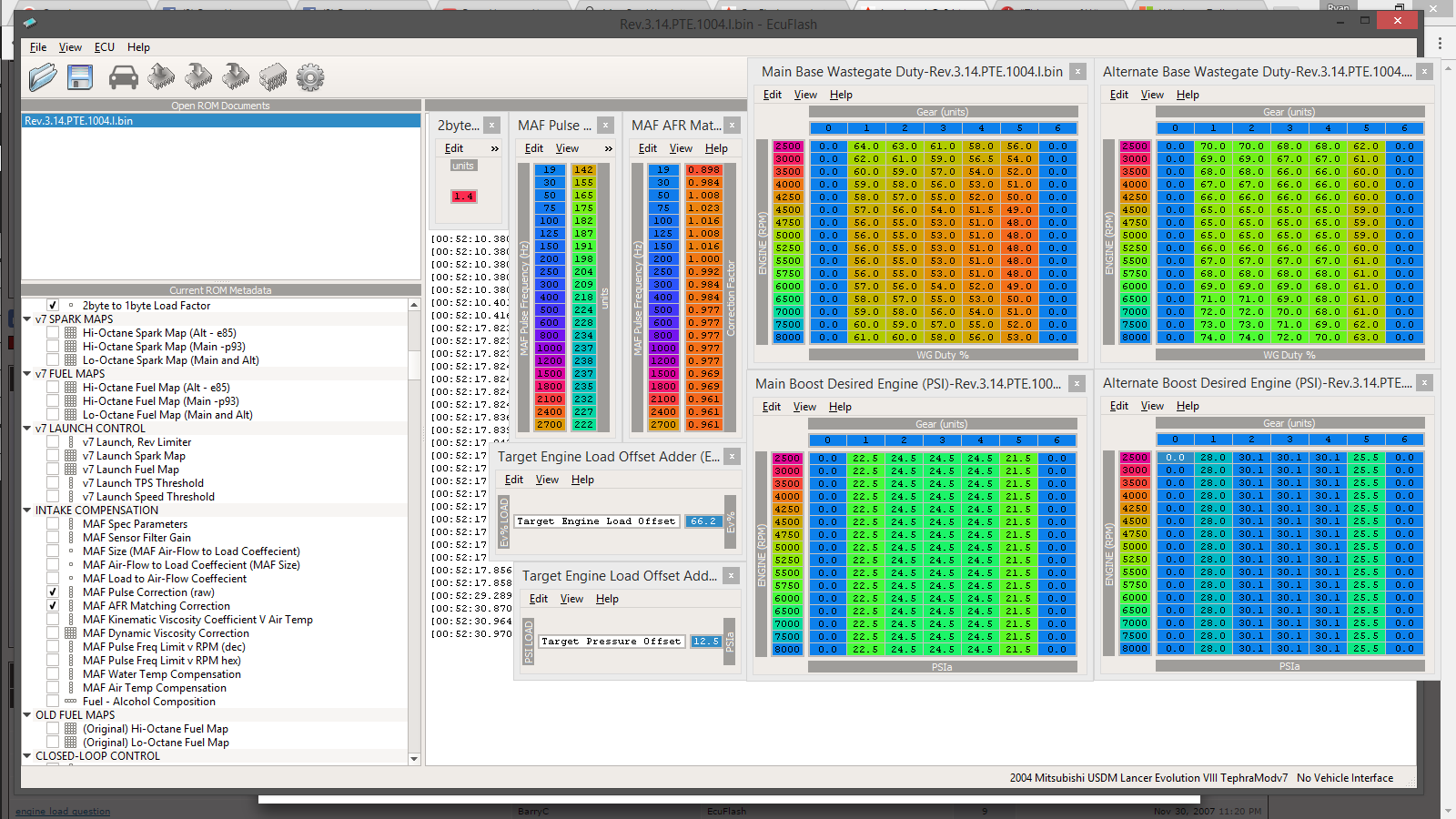Click the save ROM floppy disk icon
This screenshot has height=819, width=1456.
click(x=80, y=77)
